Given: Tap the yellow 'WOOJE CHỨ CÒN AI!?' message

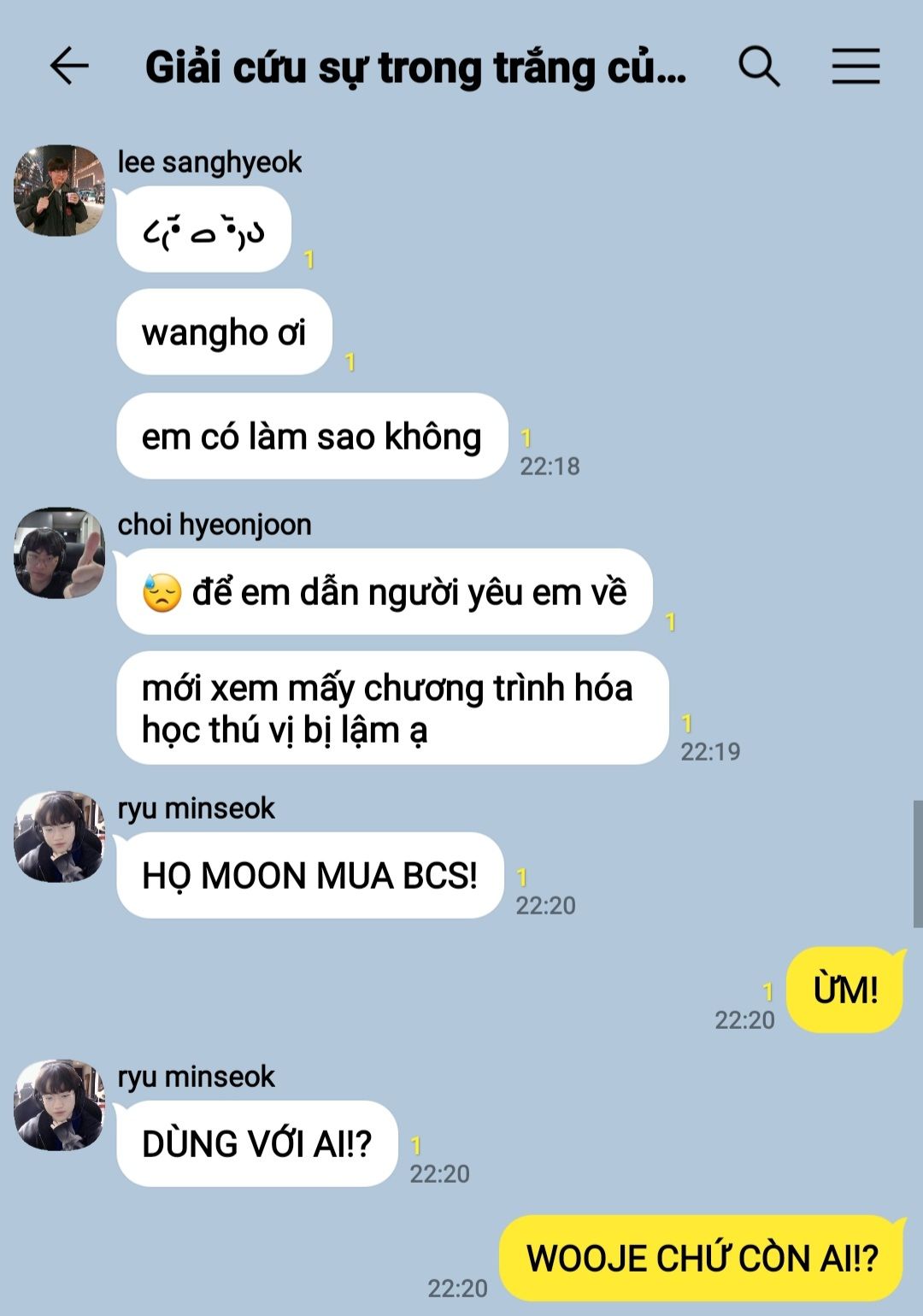Looking at the screenshot, I should pos(702,1258).
